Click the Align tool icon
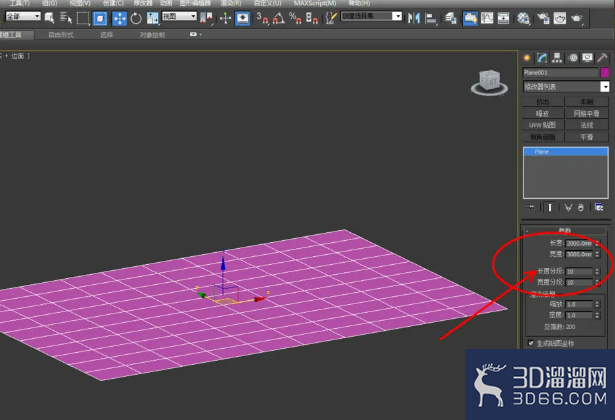The image size is (615, 420). (431, 18)
